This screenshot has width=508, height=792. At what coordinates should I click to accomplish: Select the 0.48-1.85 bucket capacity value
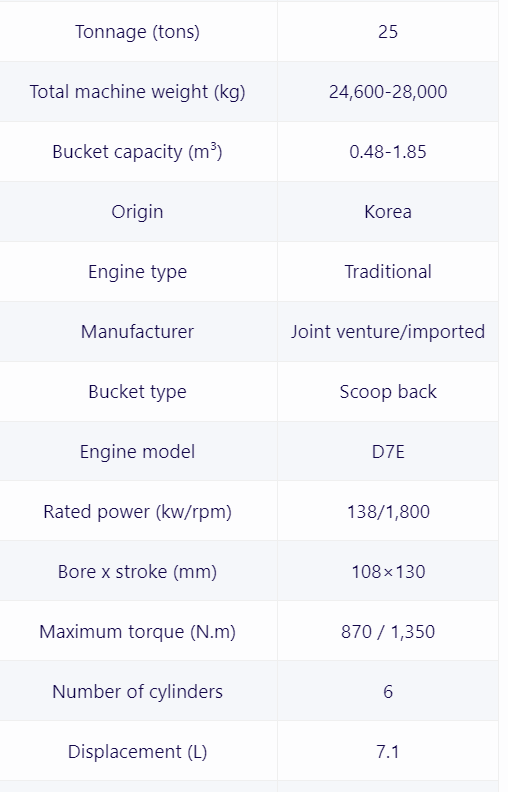pyautogui.click(x=388, y=152)
